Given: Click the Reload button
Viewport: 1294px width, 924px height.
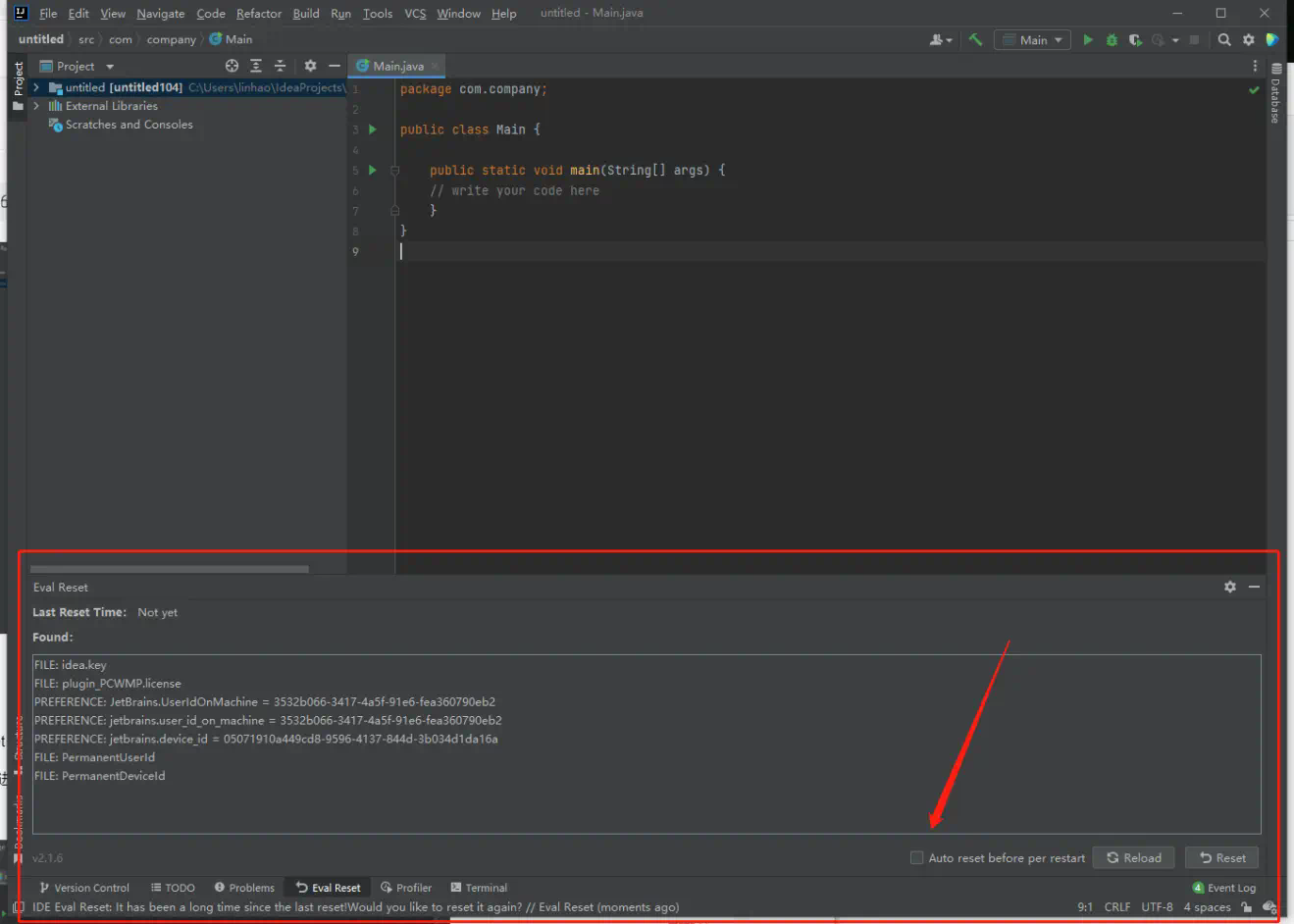Looking at the screenshot, I should point(1134,857).
